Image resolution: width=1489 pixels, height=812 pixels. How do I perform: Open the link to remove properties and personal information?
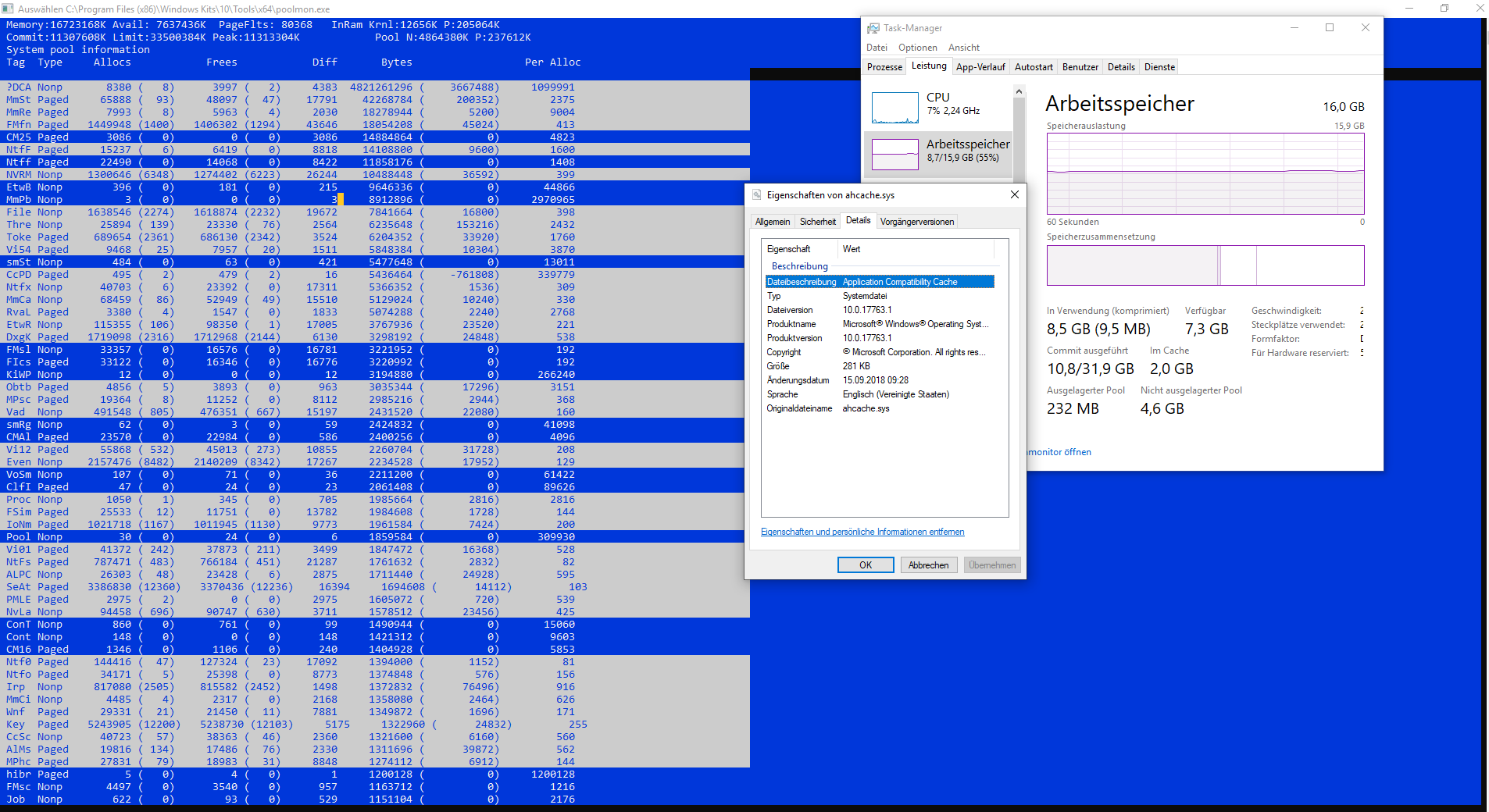pyautogui.click(x=862, y=532)
